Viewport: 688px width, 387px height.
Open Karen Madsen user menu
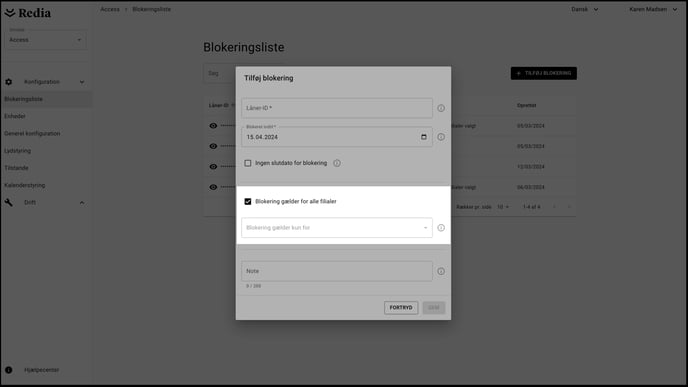[653, 9]
